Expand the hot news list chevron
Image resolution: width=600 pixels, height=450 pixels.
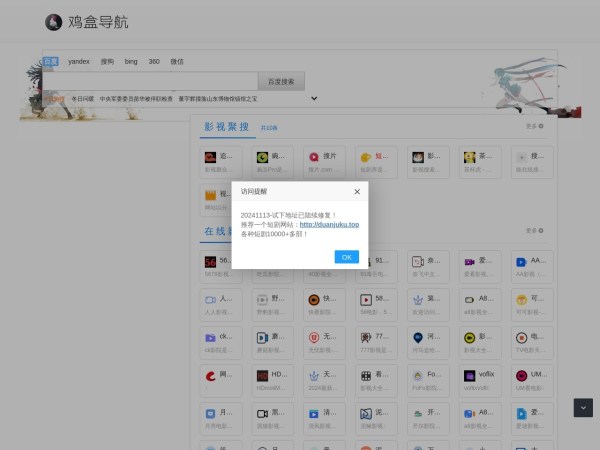click(314, 99)
